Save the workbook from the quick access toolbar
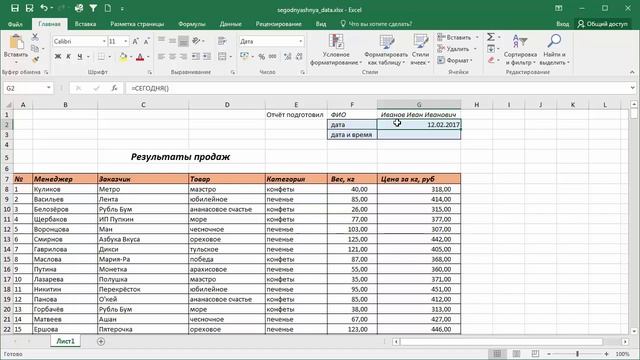 [x=15, y=8]
